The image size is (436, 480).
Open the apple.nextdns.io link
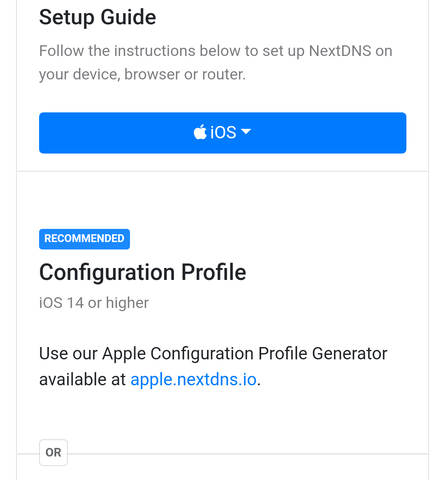[x=193, y=379]
